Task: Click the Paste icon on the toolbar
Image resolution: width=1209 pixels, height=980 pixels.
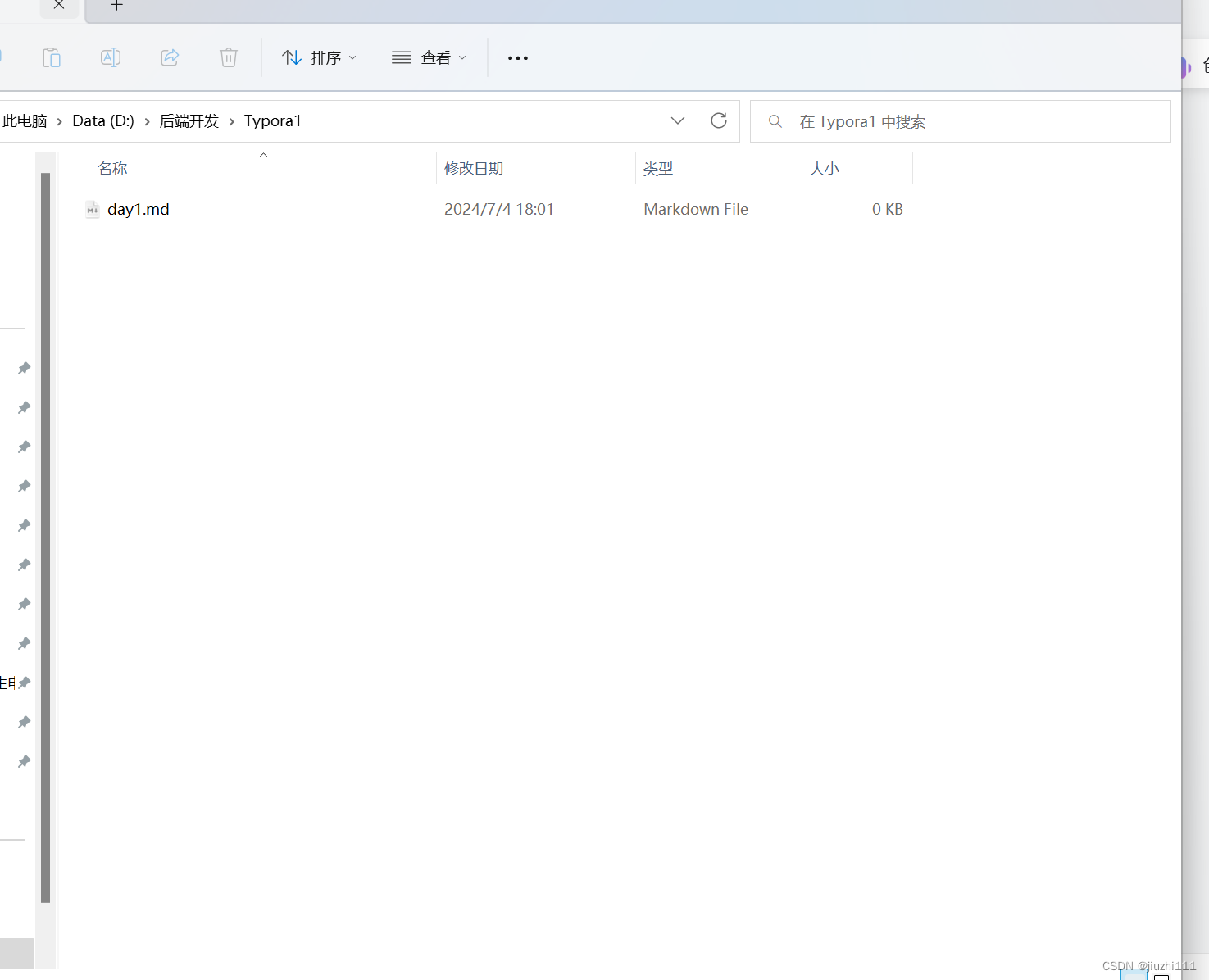Action: [52, 57]
